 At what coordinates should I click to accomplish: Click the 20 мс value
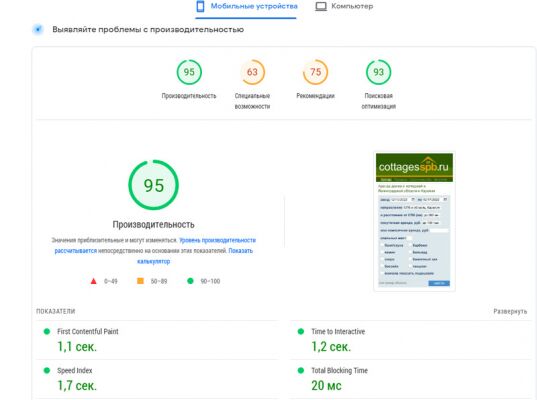pos(326,386)
